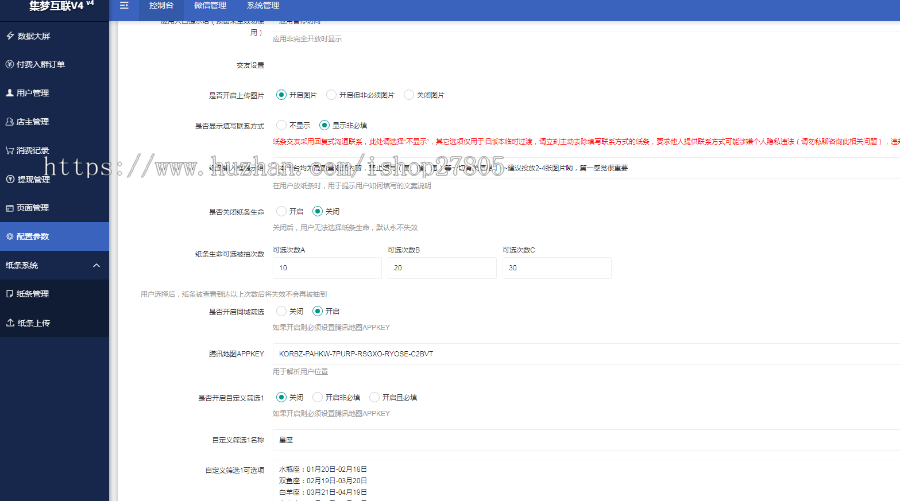The width and height of the screenshot is (900, 501).
Task: Collapse the 纸条系统 sidebar group
Action: [x=96, y=265]
